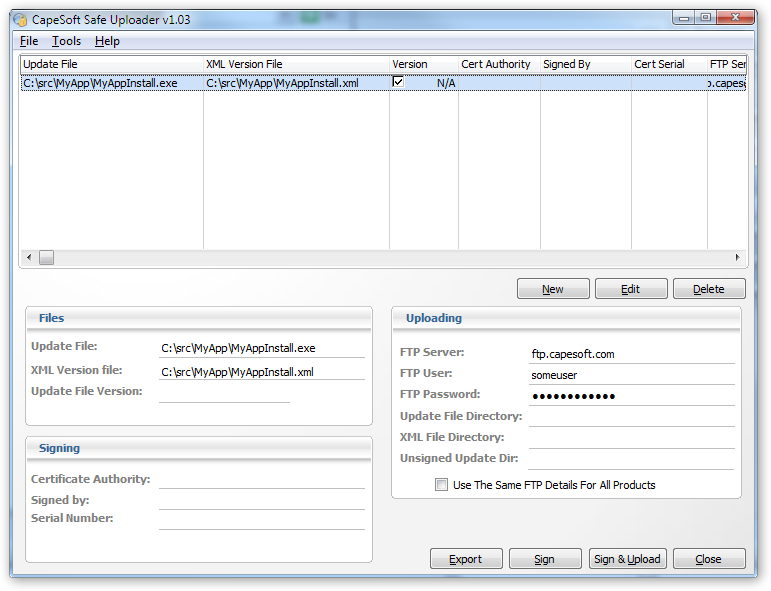771x591 pixels.
Task: Click the Close button at bottom right
Action: click(709, 559)
